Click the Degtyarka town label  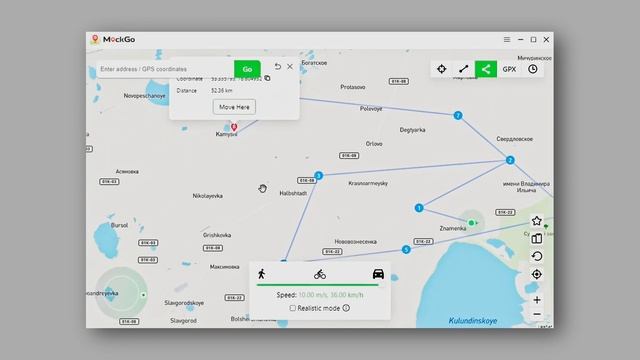click(412, 130)
